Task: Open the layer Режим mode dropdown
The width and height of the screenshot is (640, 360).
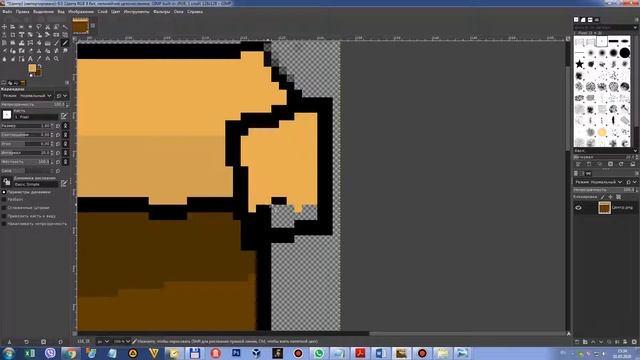Action: [x=599, y=182]
